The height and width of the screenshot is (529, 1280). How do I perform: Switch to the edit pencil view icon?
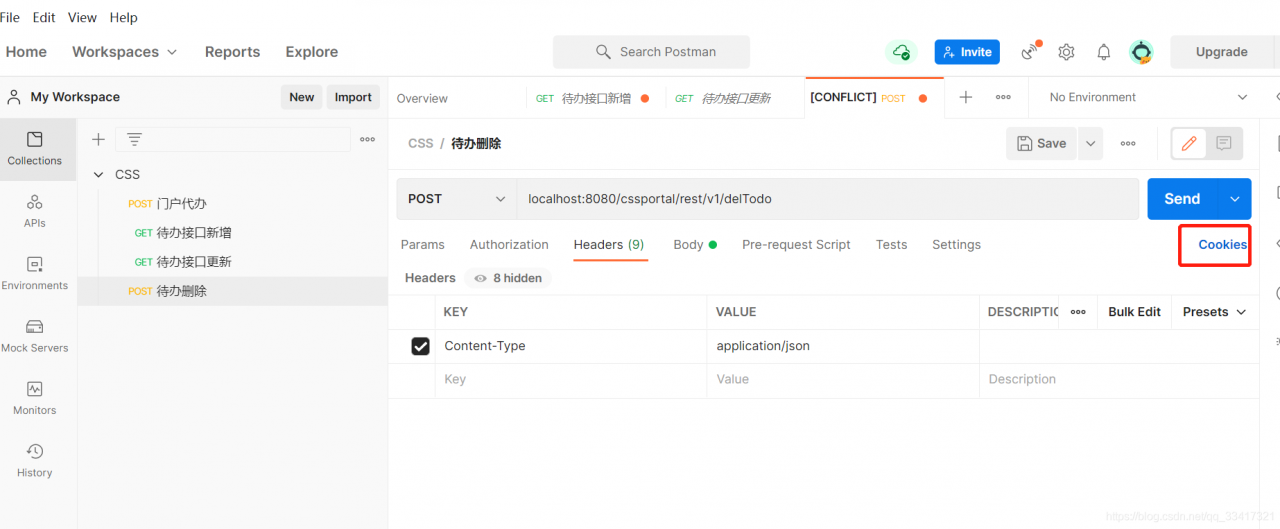pos(1189,144)
